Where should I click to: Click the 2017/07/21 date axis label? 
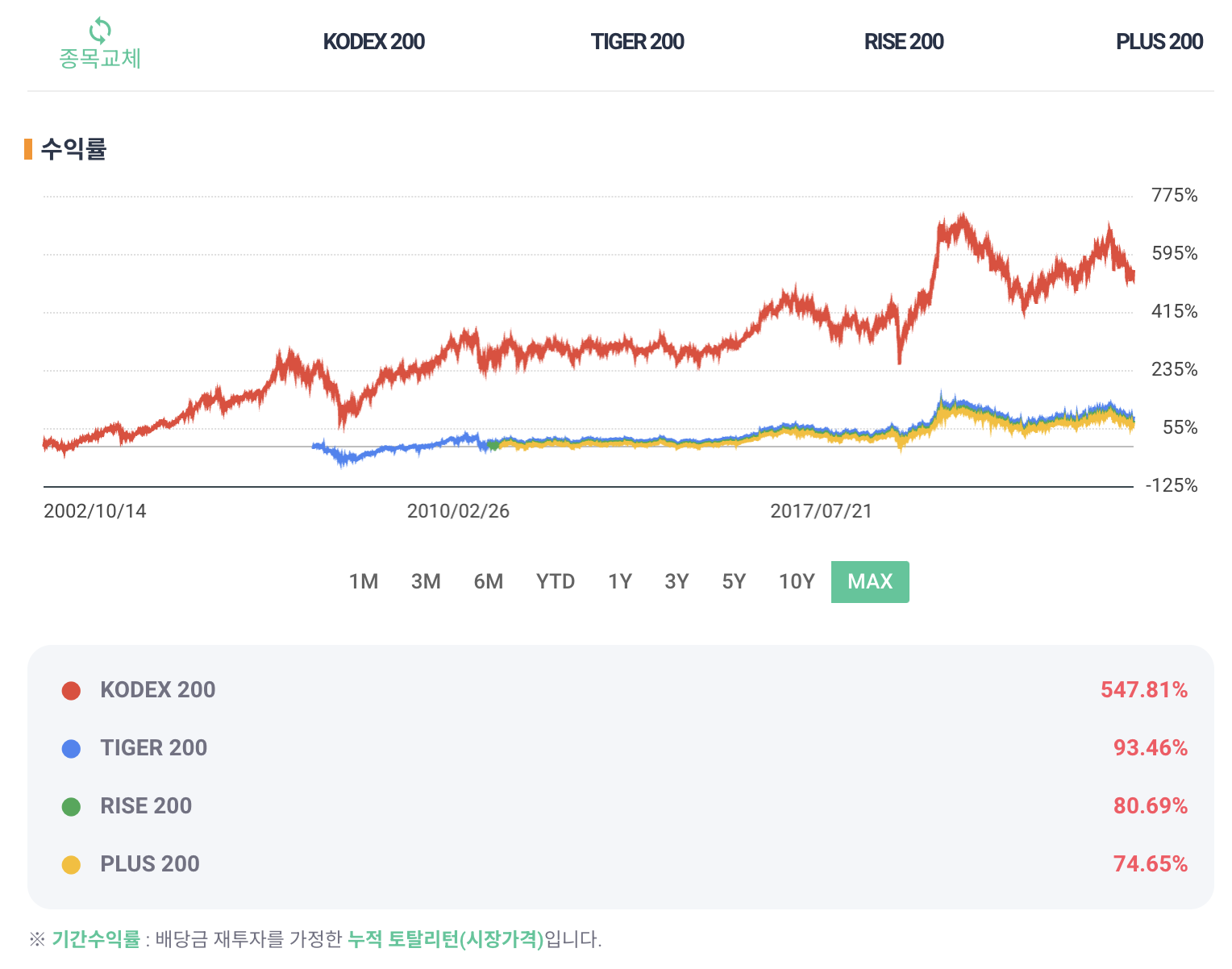(x=821, y=511)
